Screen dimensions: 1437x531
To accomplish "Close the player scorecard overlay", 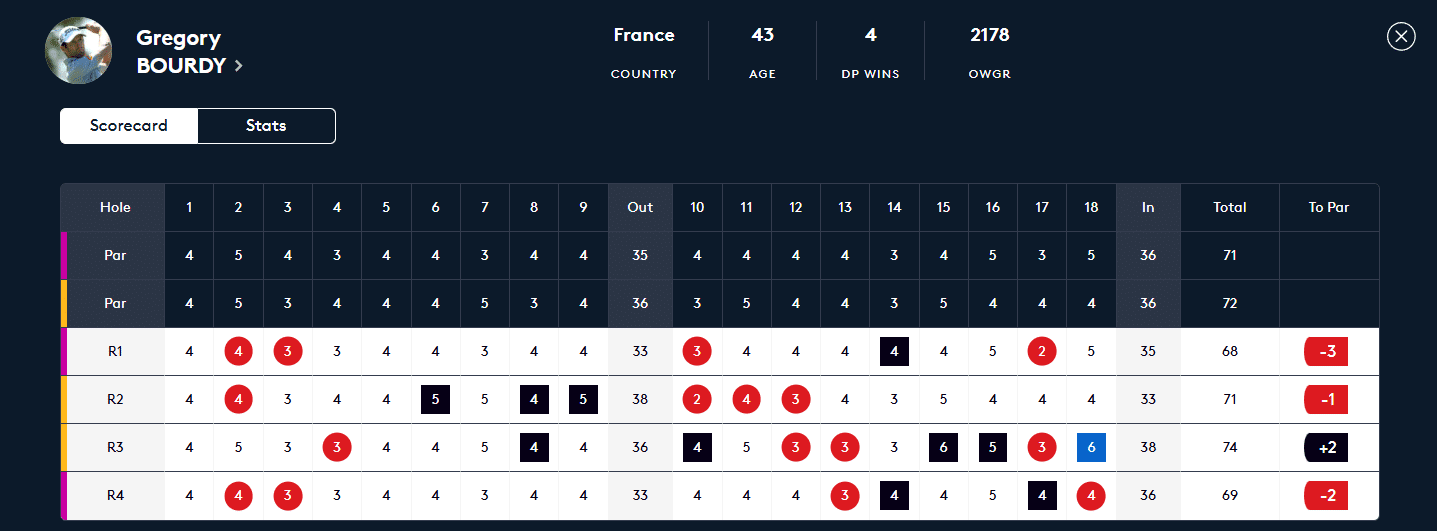I will (1401, 37).
